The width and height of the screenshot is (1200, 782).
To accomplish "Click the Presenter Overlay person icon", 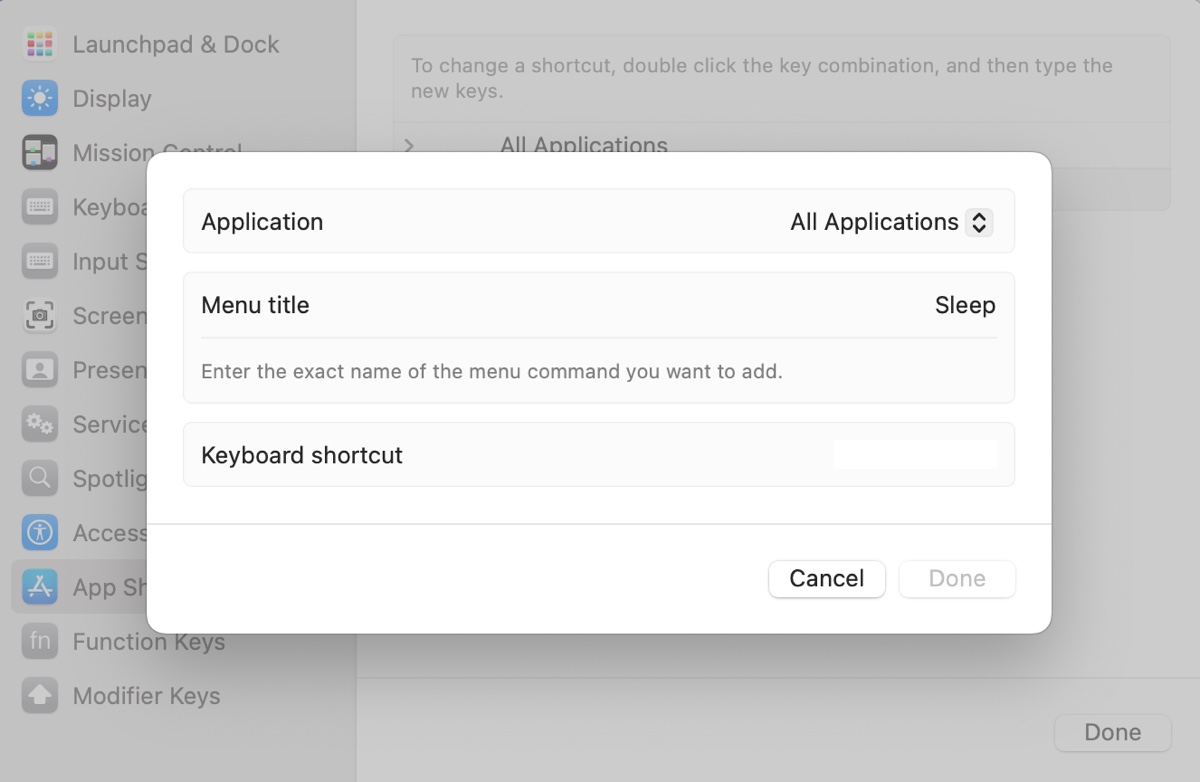I will (x=40, y=370).
